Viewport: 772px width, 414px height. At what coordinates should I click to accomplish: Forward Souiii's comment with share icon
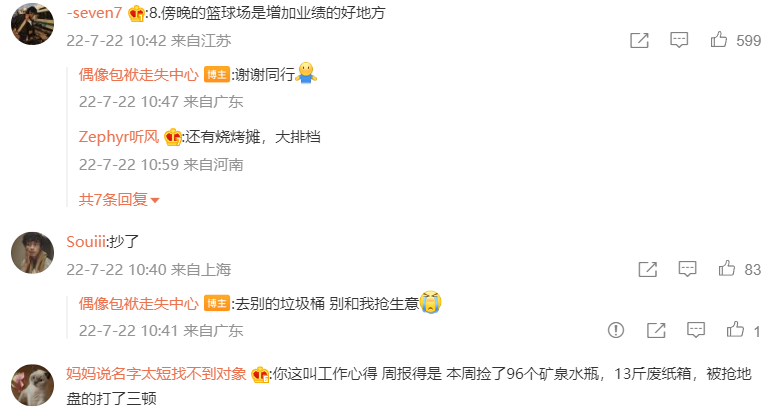tap(647, 269)
